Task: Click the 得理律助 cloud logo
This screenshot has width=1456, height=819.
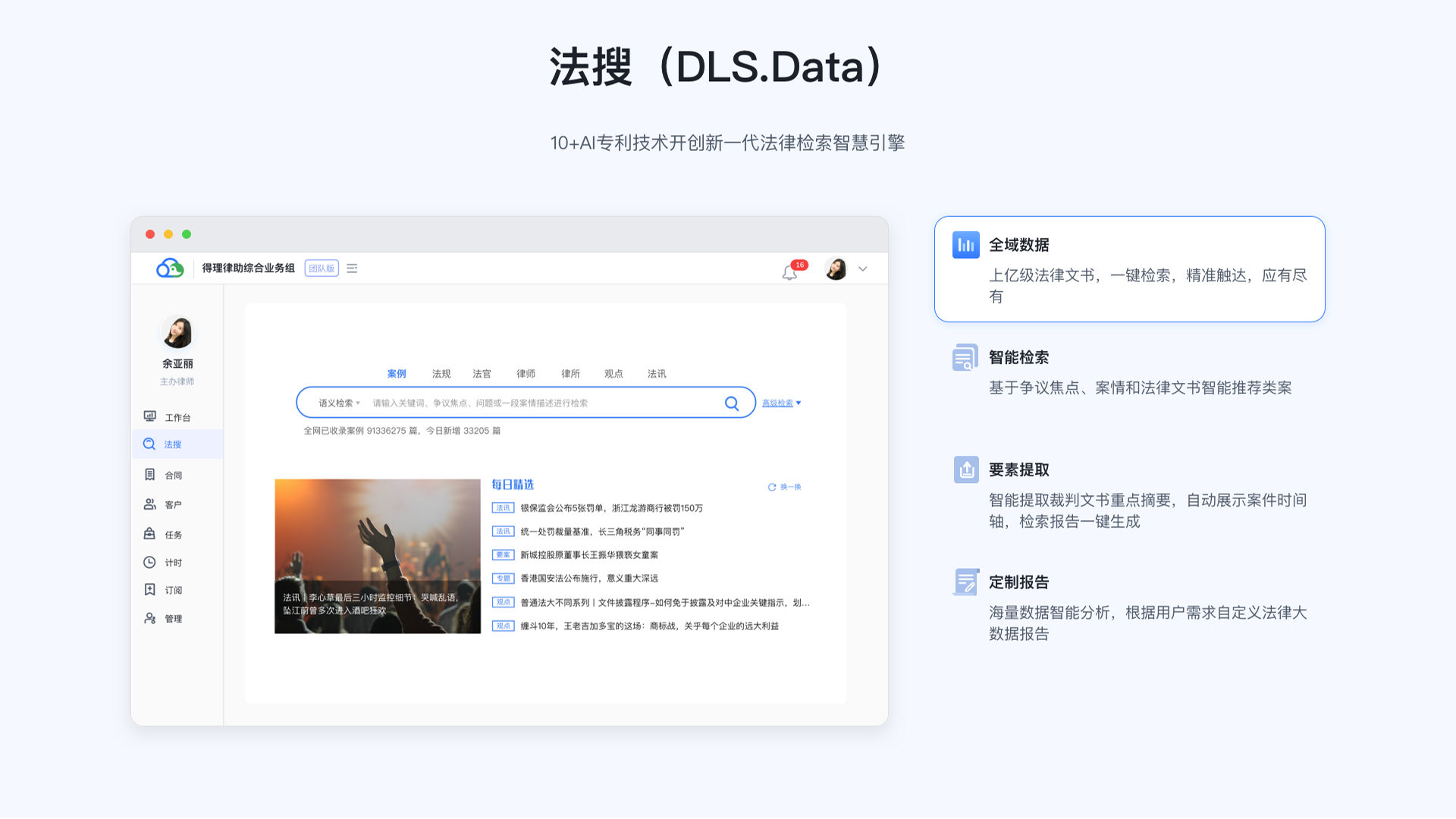Action: (168, 268)
